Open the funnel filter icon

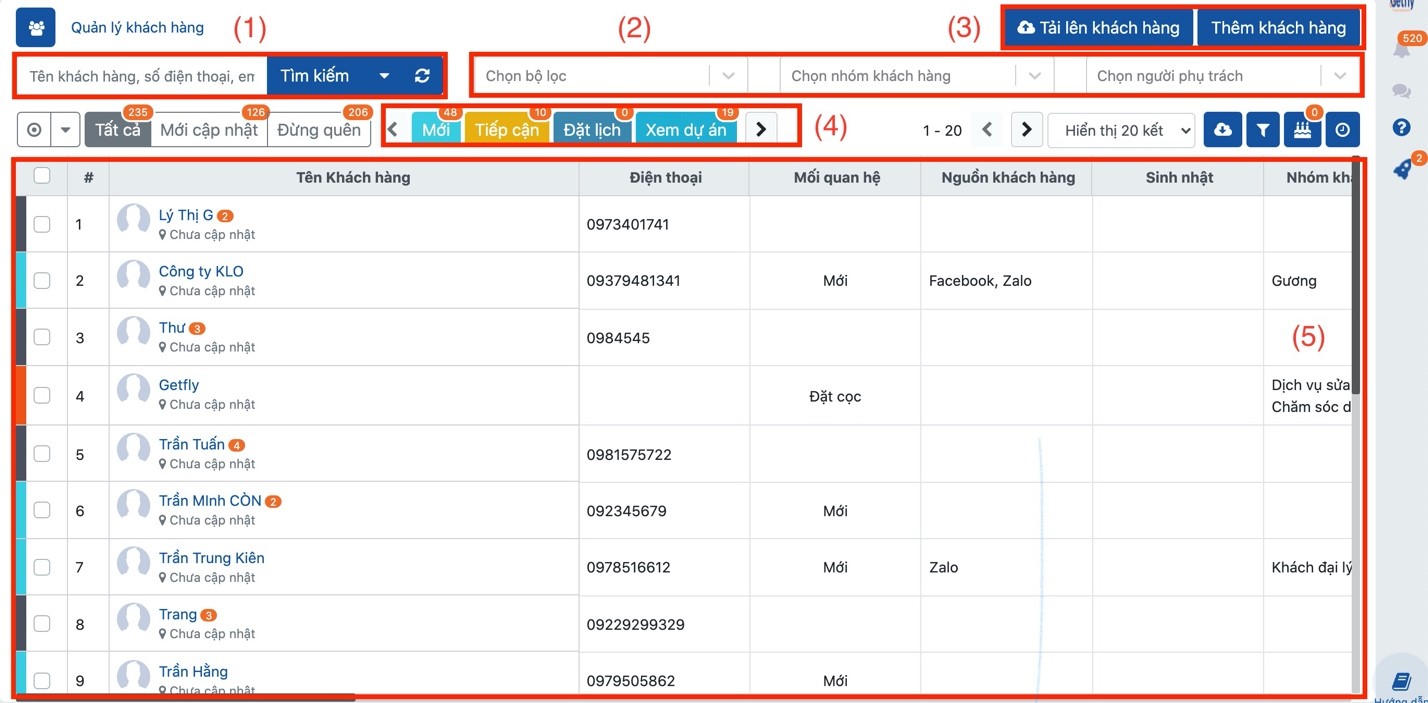coord(1263,130)
